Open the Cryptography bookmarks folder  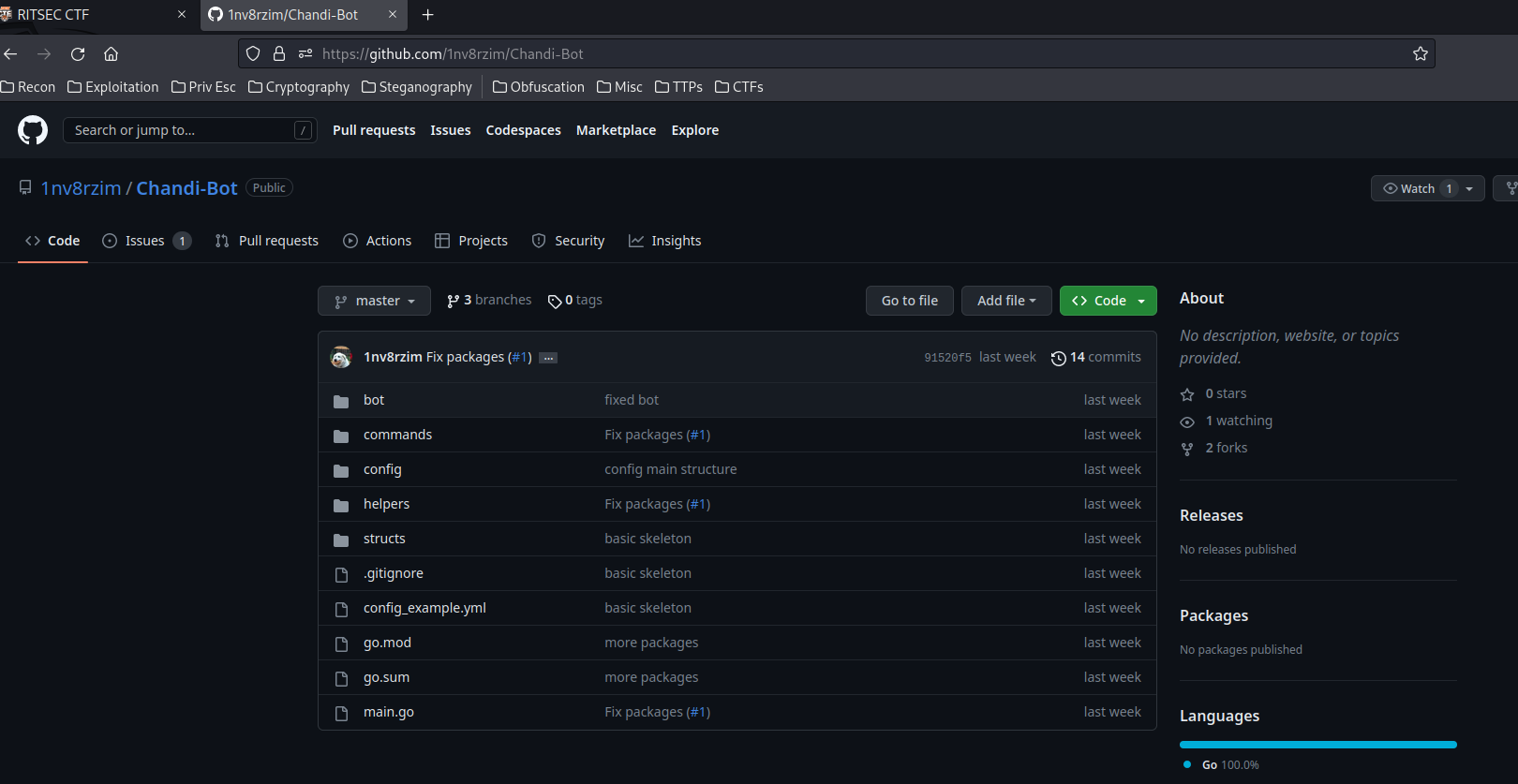[299, 87]
